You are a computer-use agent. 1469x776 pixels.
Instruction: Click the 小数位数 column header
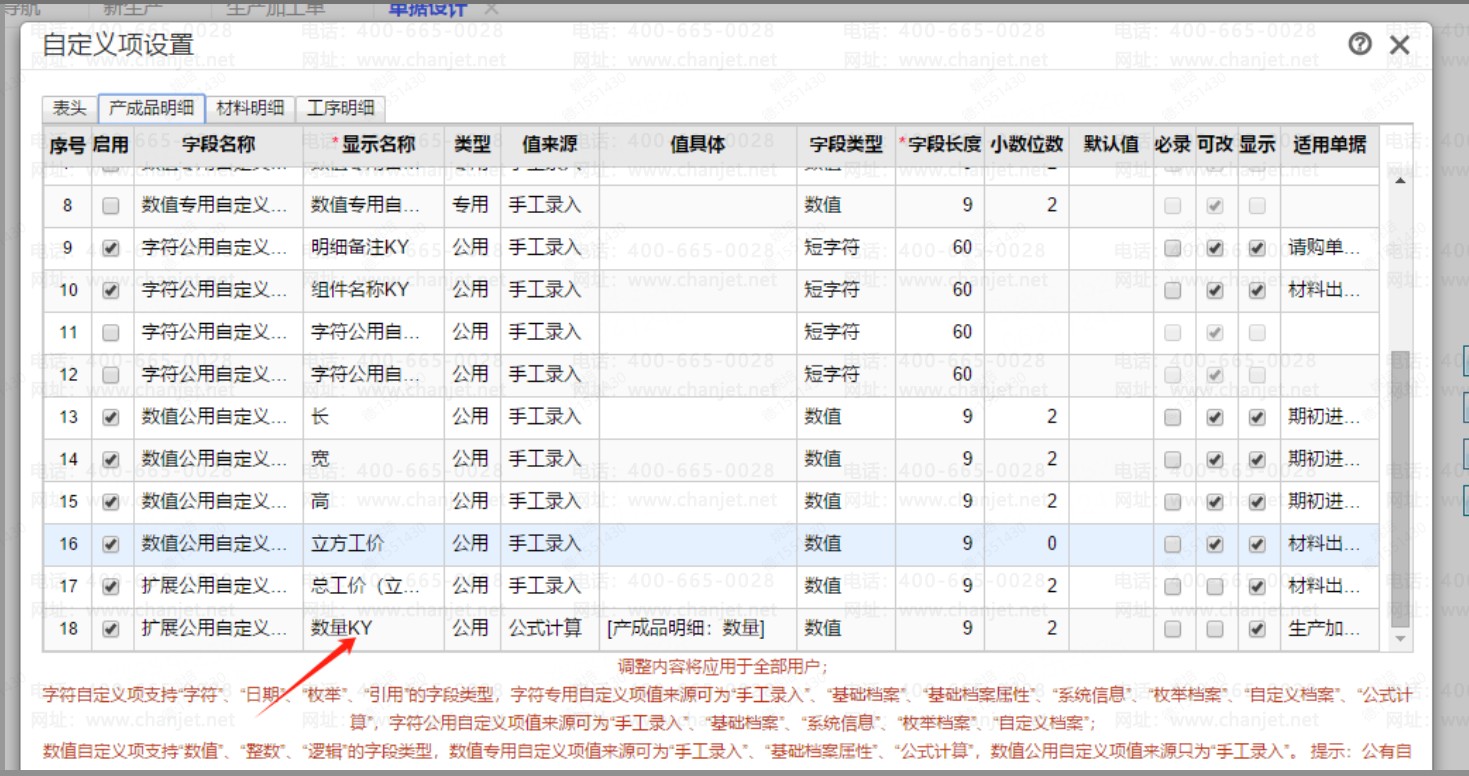1027,144
